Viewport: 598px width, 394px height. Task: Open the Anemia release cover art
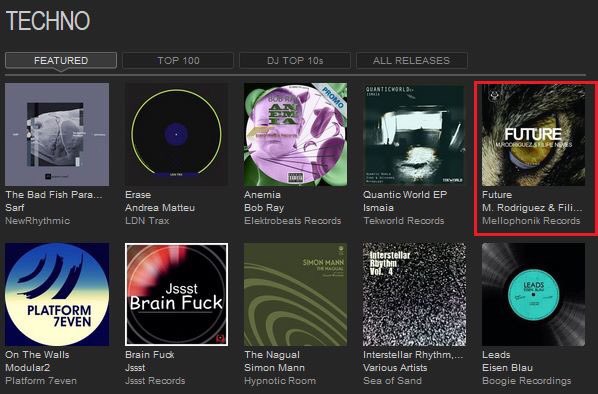pyautogui.click(x=296, y=134)
